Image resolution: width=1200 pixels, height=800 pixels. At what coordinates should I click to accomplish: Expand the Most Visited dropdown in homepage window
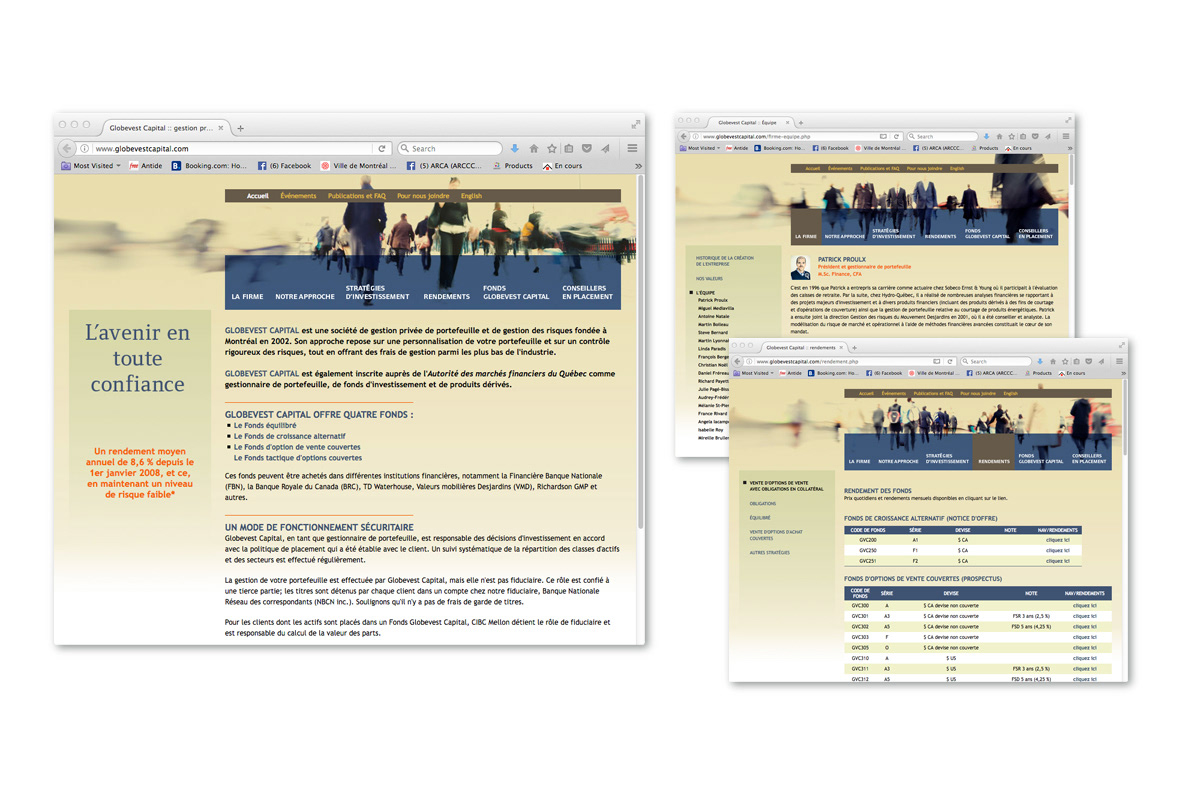[x=91, y=166]
